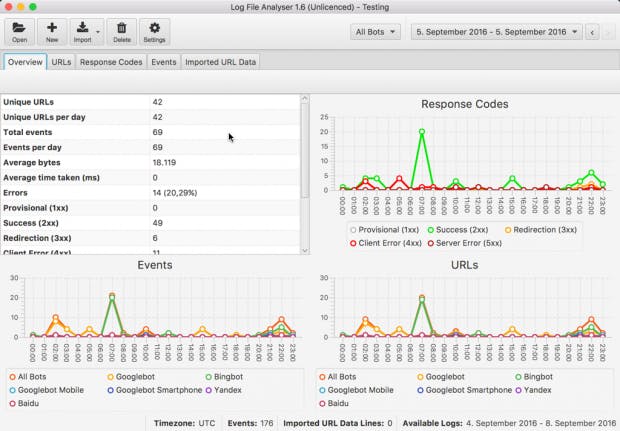The image size is (620, 431).
Task: Click Googlebot legend in Events chart
Action: (x=131, y=377)
